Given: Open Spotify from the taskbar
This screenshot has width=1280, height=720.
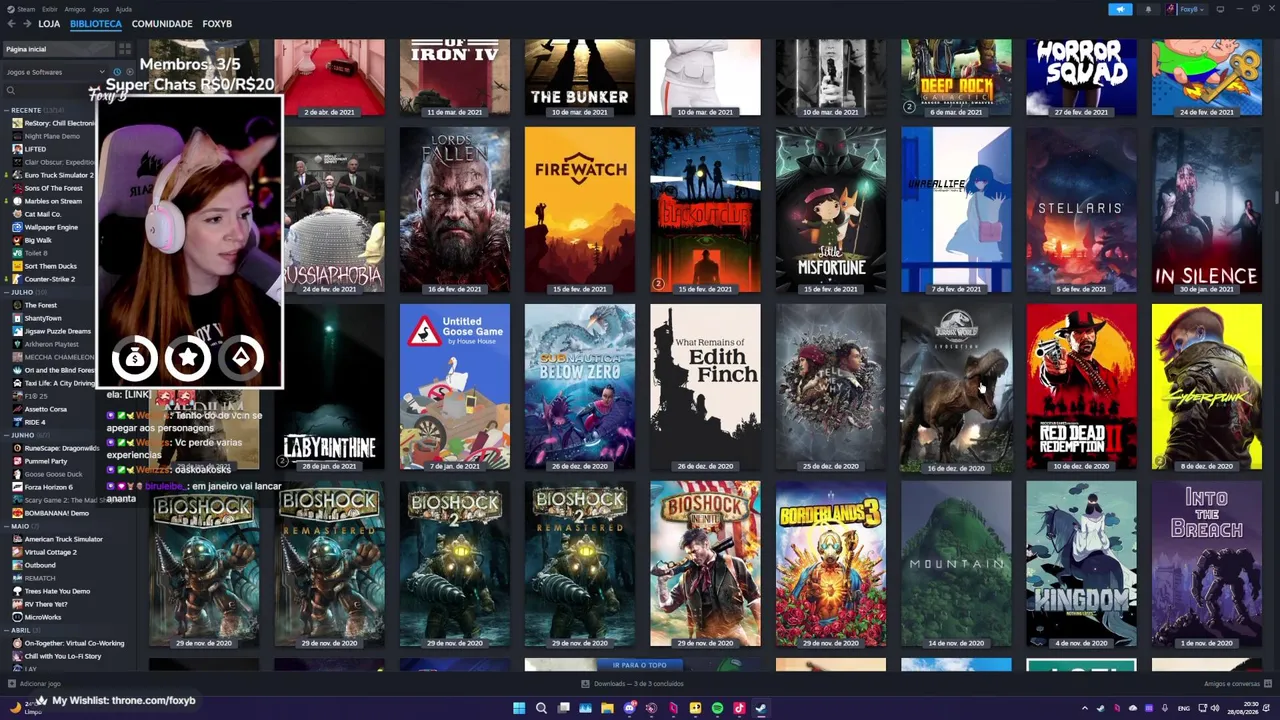Looking at the screenshot, I should pos(717,708).
